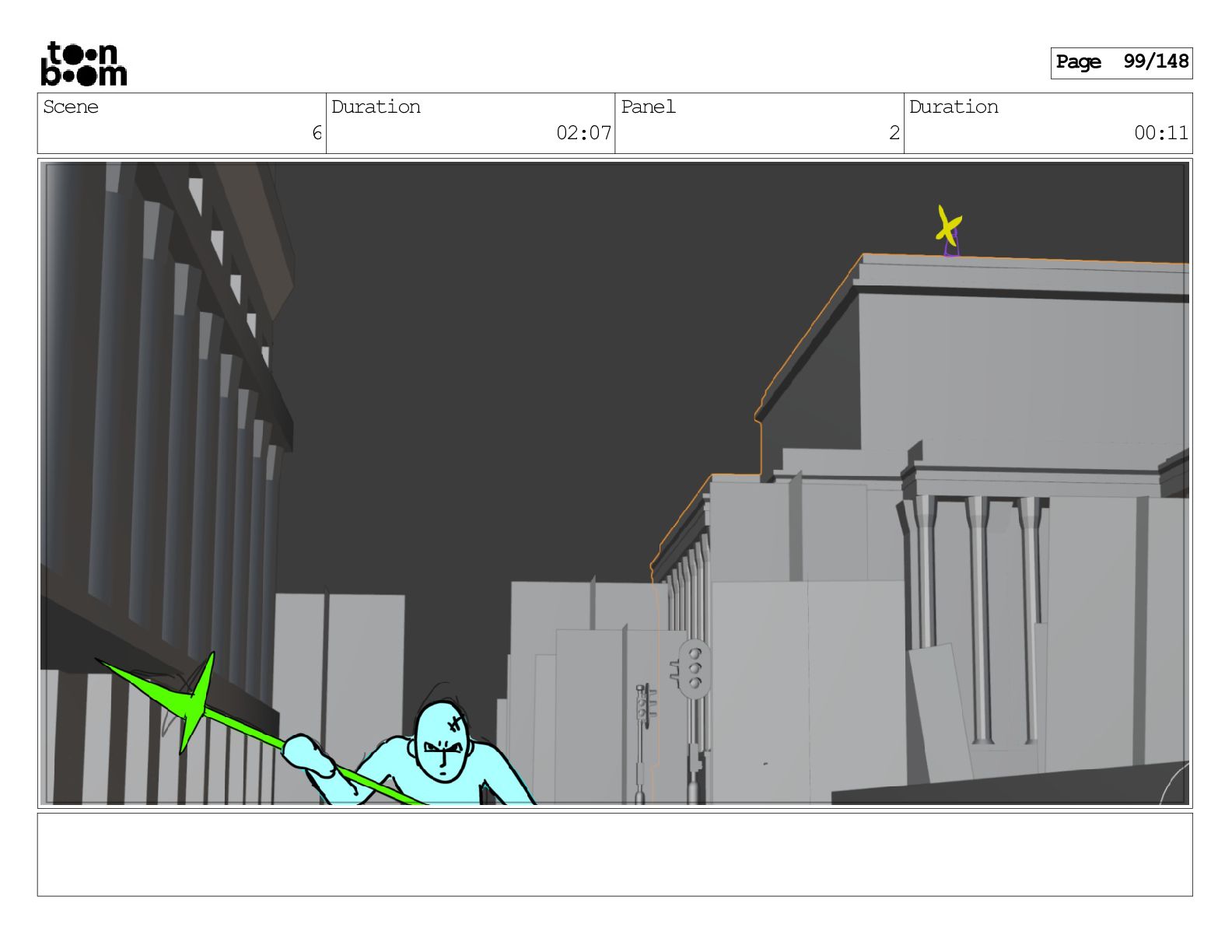
Task: Click the scene 'Duration' label beside Scene
Action: [376, 107]
